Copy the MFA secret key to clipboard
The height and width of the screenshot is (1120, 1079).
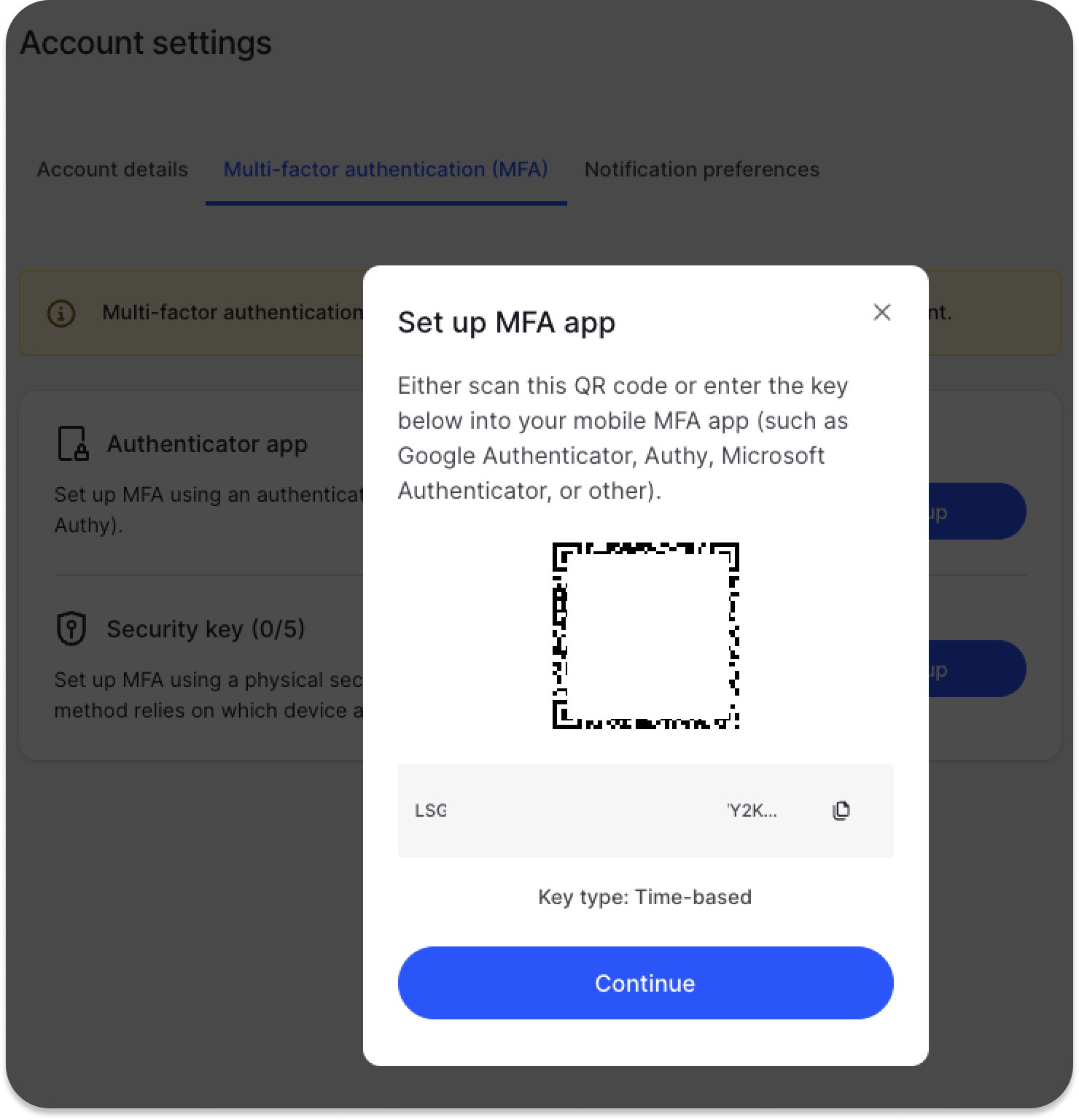click(841, 810)
